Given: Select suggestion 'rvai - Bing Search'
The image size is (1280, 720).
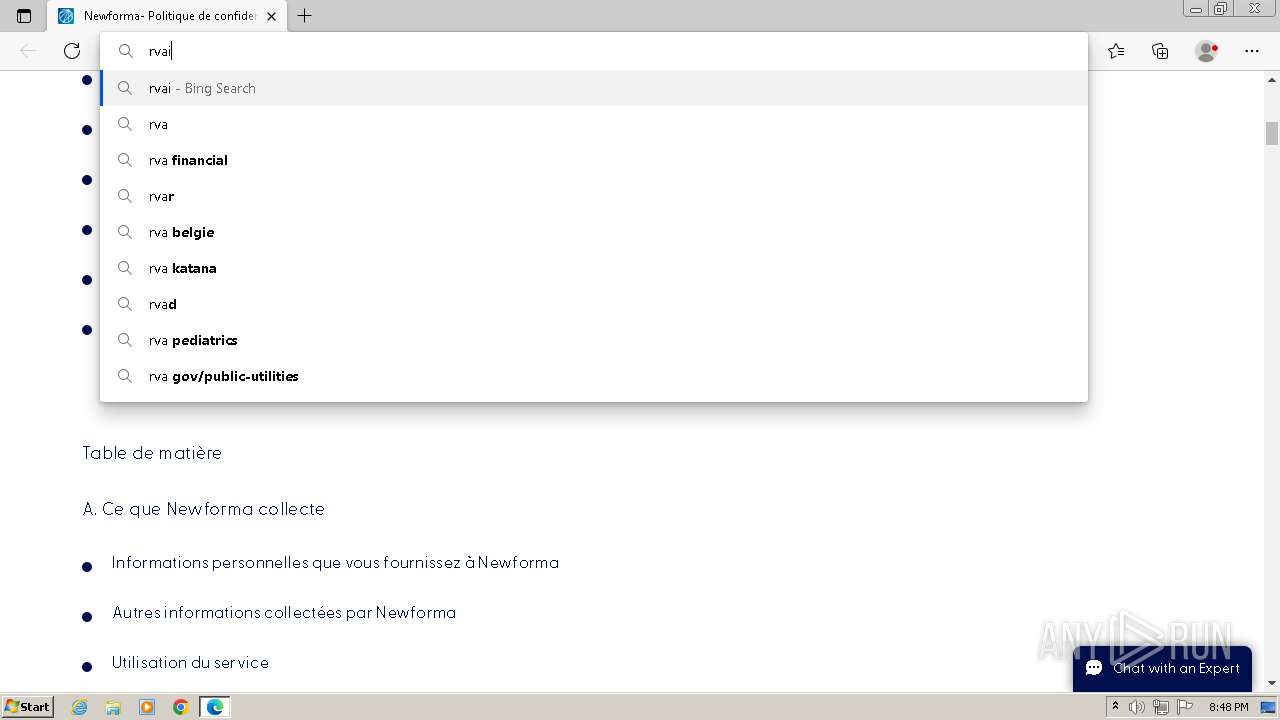Looking at the screenshot, I should point(594,88).
